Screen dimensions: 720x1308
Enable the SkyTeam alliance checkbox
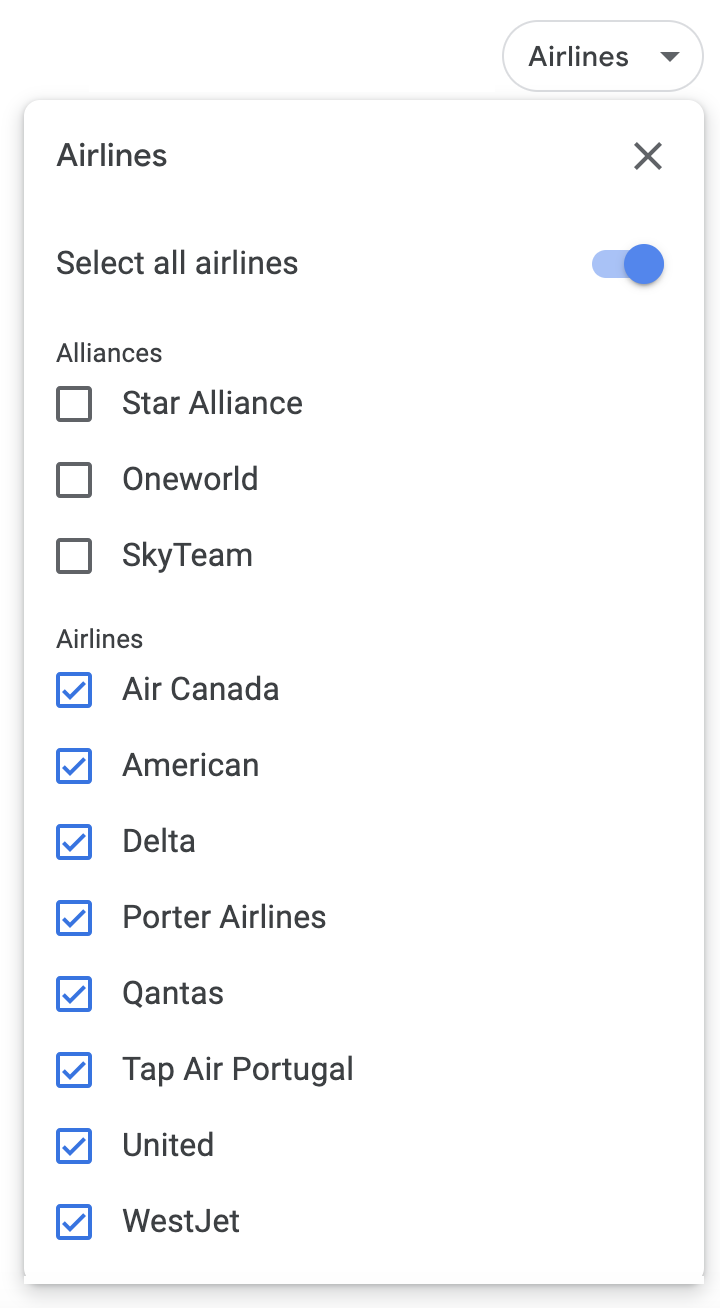point(74,556)
